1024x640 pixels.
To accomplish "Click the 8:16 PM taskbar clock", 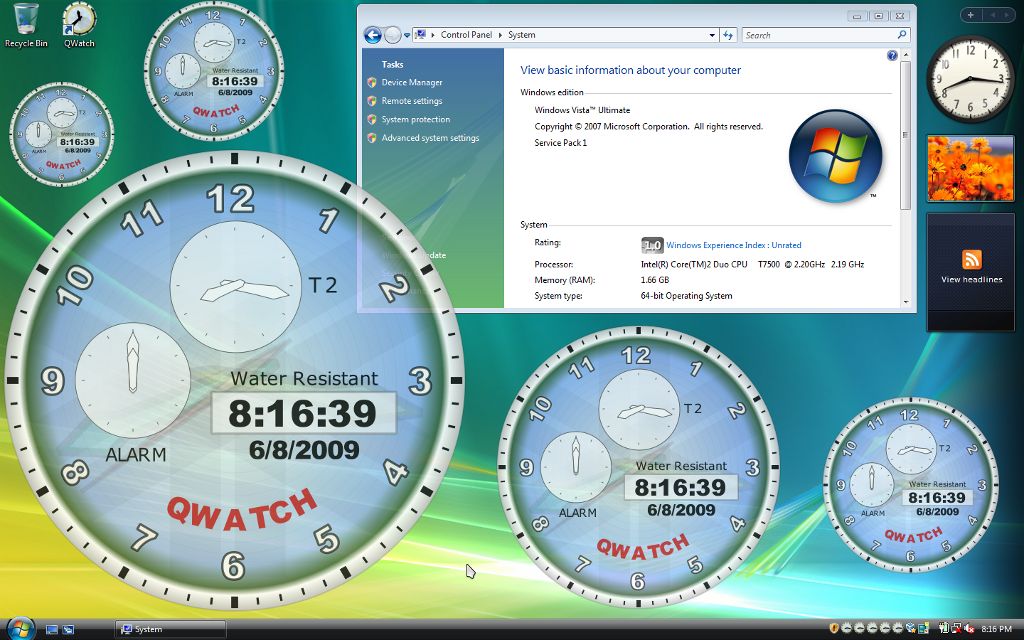I will click(x=997, y=630).
